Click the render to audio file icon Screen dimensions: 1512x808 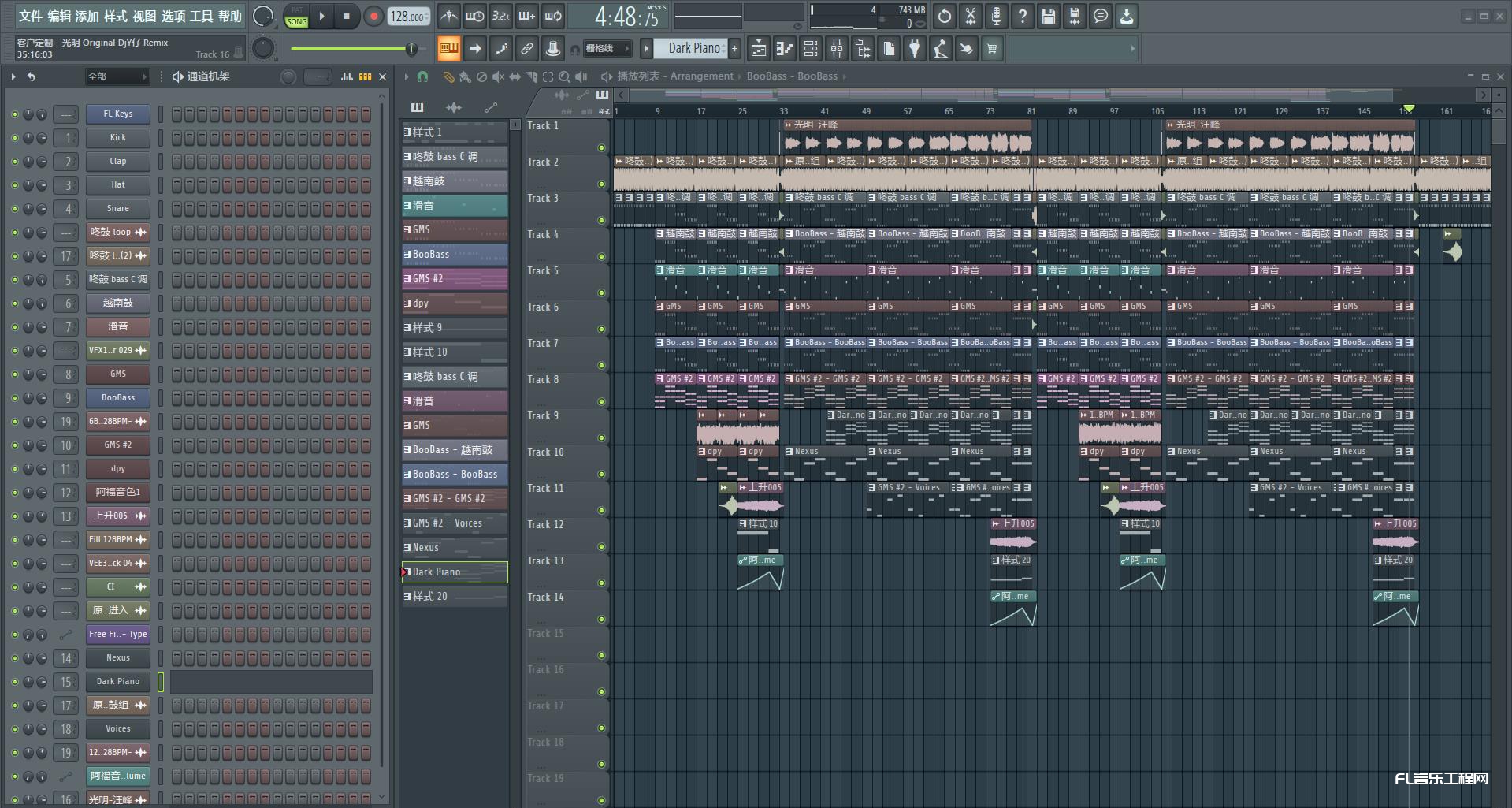(x=1074, y=16)
